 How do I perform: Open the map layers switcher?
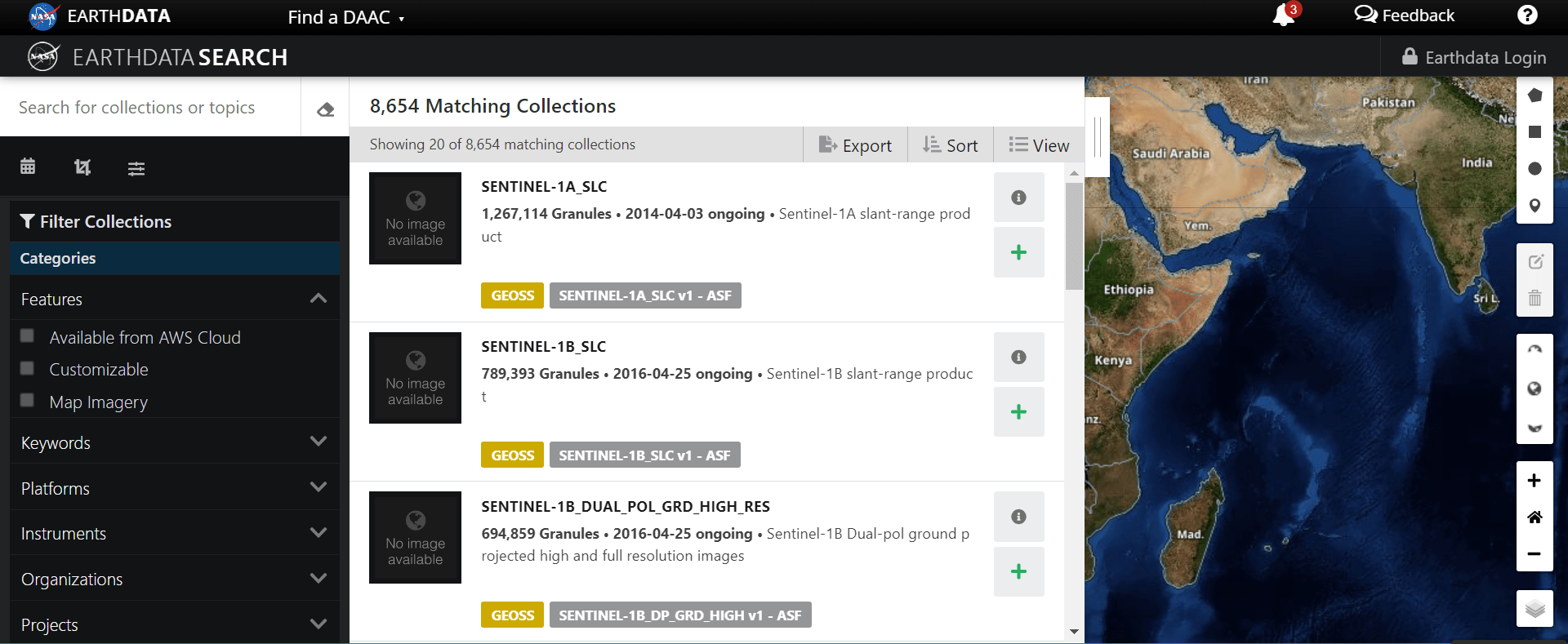click(x=1535, y=609)
